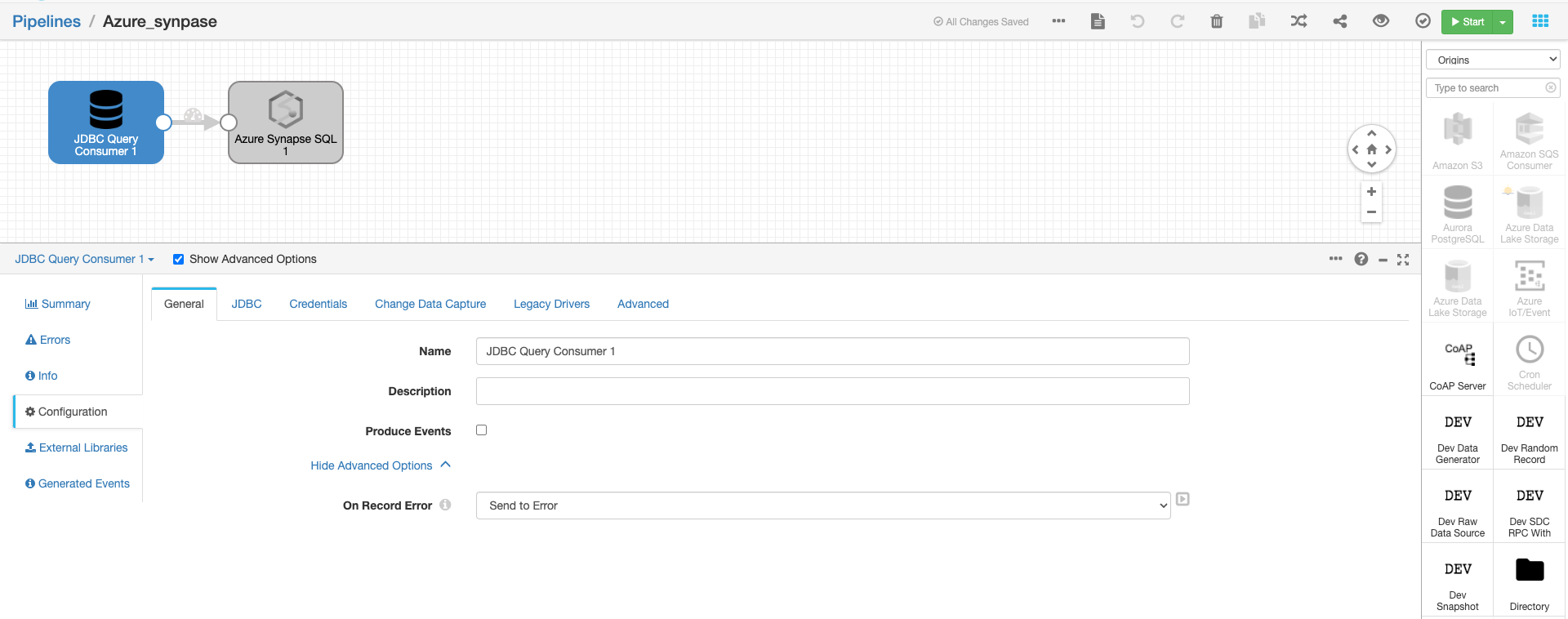Viewport: 1568px width, 619px height.
Task: Enable the Produce Events checkbox
Action: (482, 430)
